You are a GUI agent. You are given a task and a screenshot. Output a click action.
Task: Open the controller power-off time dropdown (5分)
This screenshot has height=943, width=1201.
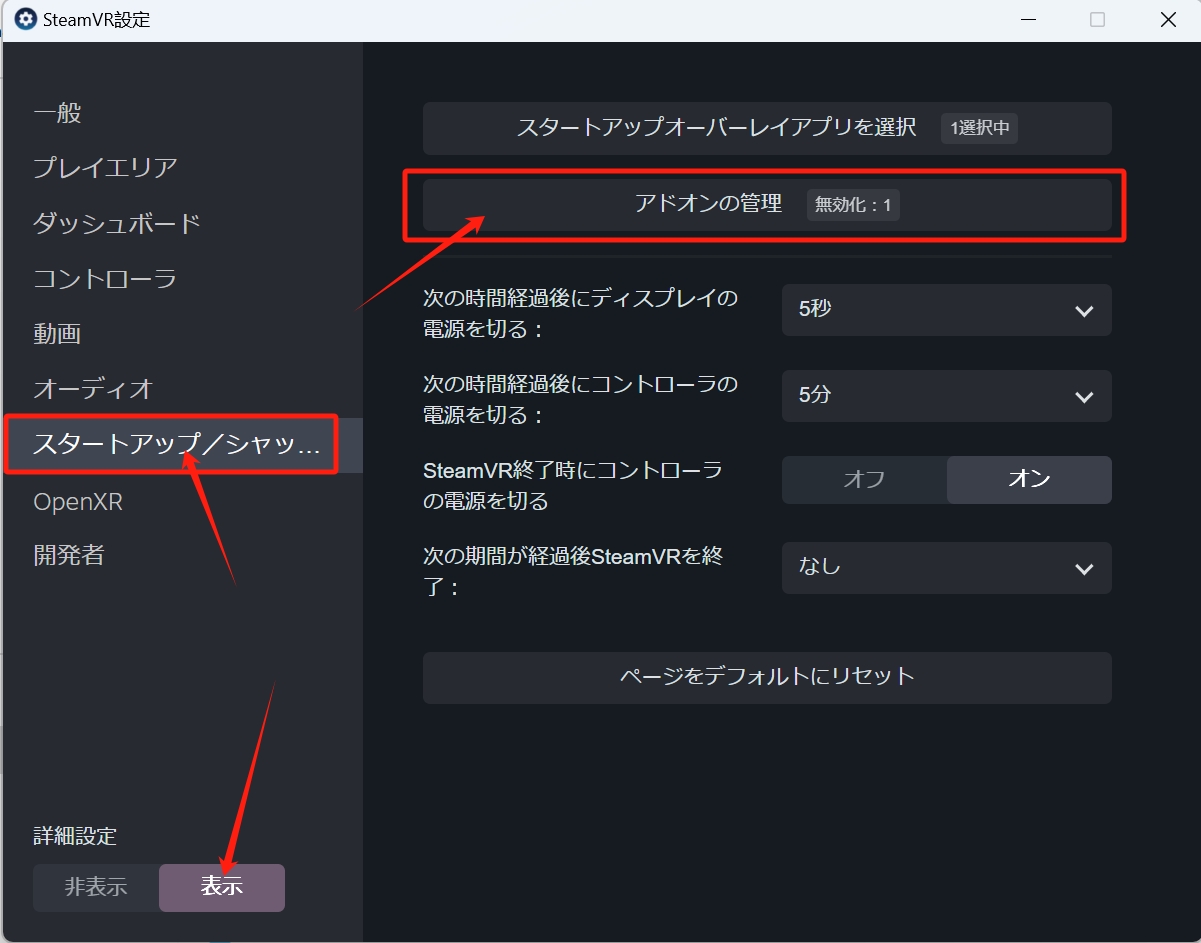pyautogui.click(x=946, y=396)
